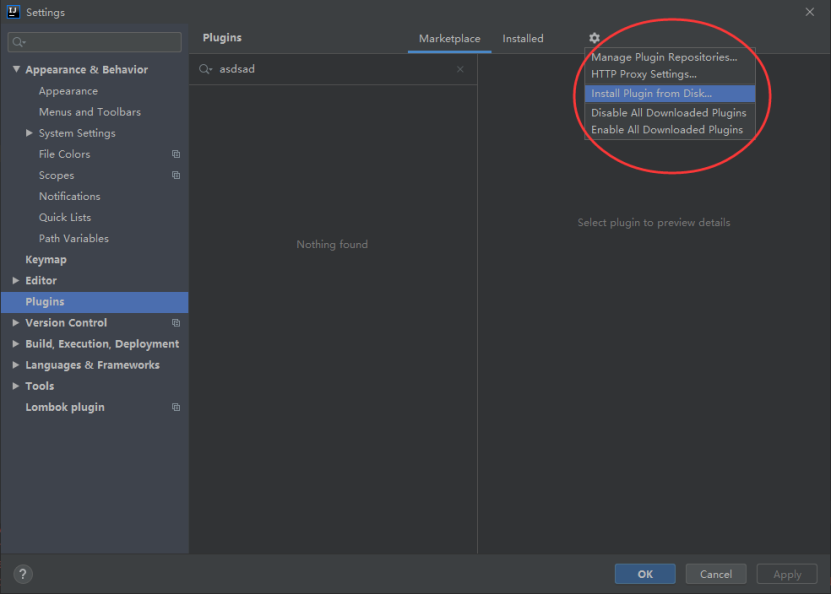Select the Version Control label

(66, 323)
